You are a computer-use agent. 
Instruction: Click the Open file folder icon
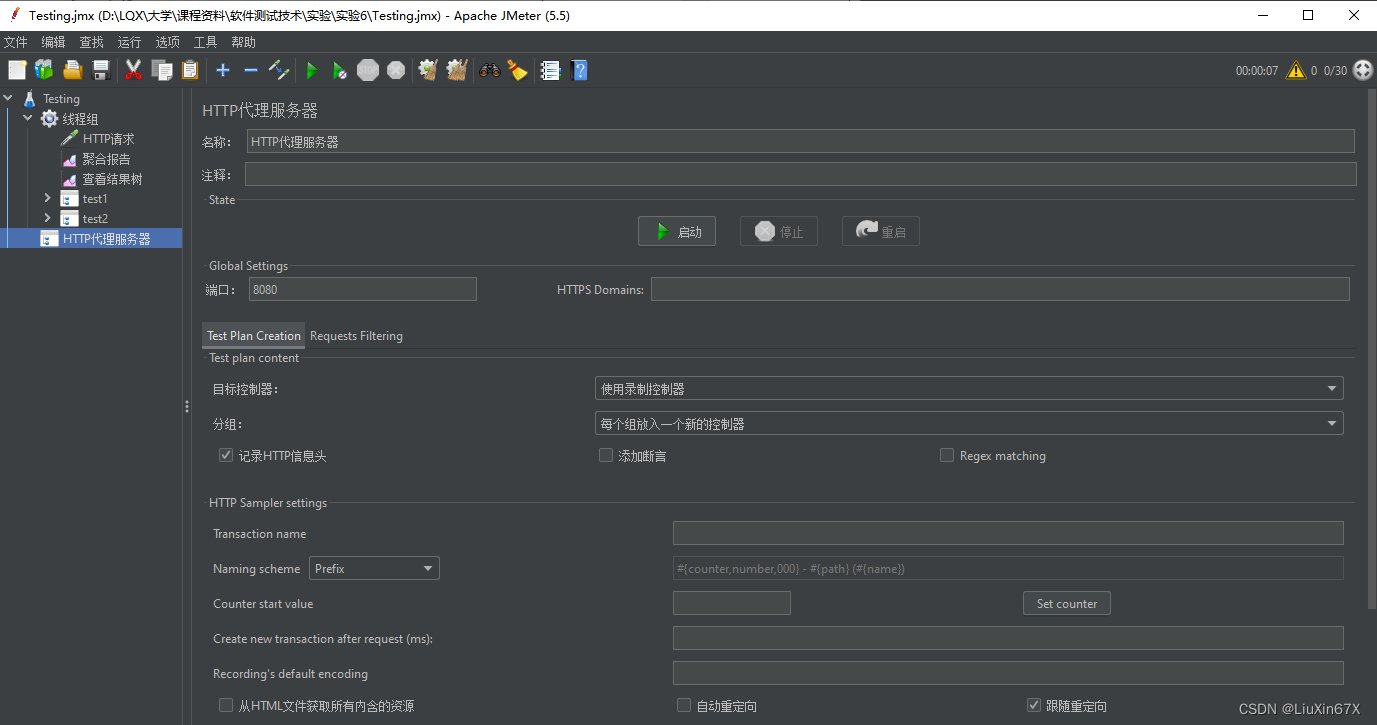click(x=73, y=70)
